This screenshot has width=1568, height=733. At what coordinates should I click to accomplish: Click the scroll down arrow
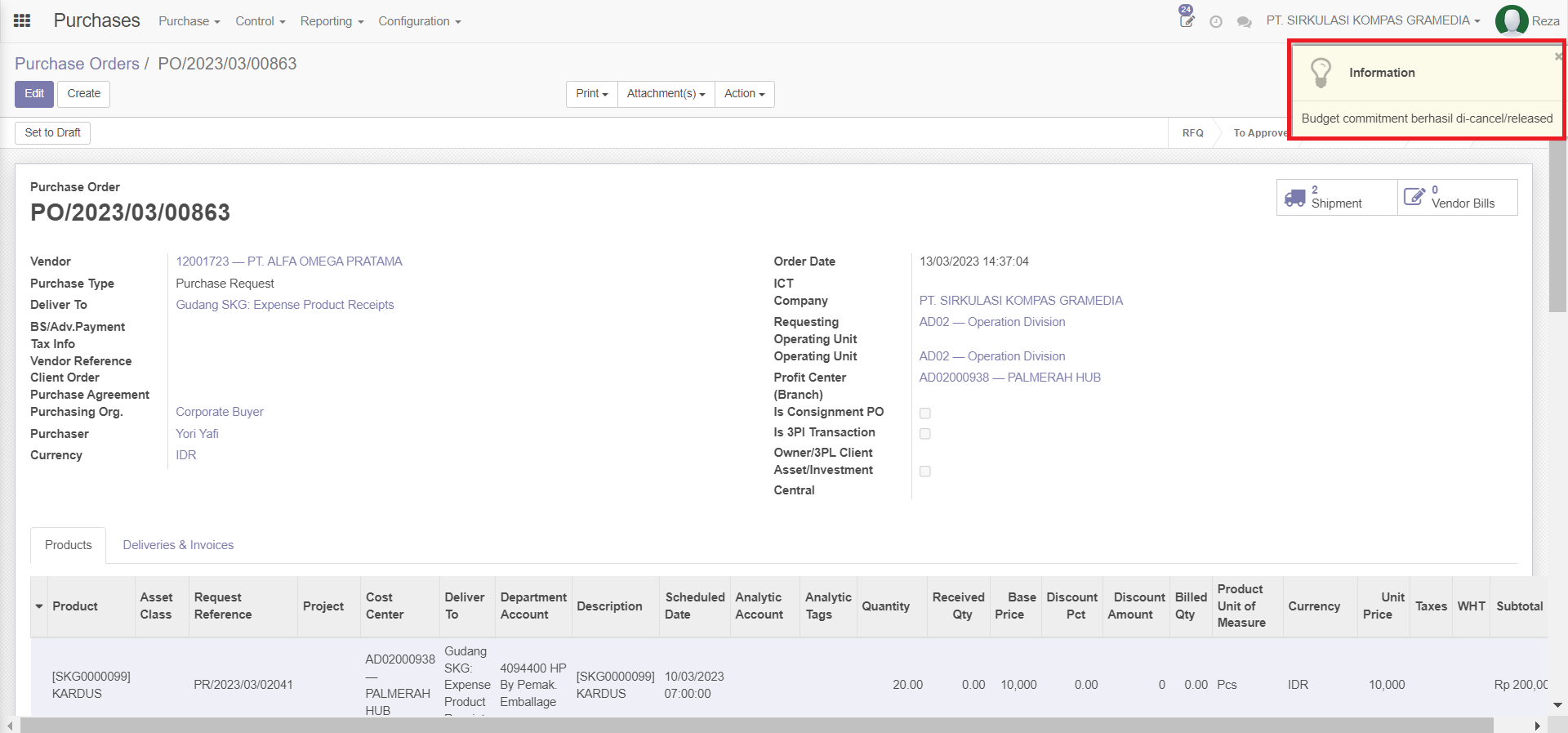(x=1557, y=704)
